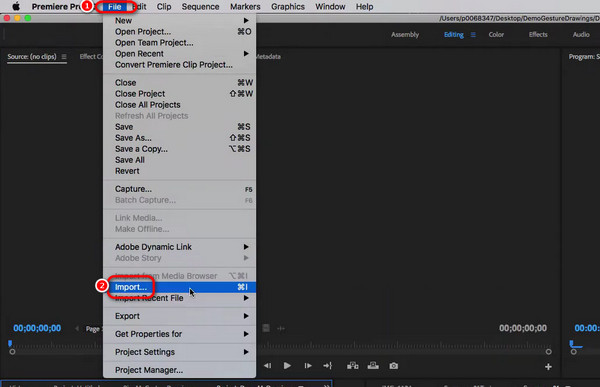Choose Close from the File menu

(179, 82)
